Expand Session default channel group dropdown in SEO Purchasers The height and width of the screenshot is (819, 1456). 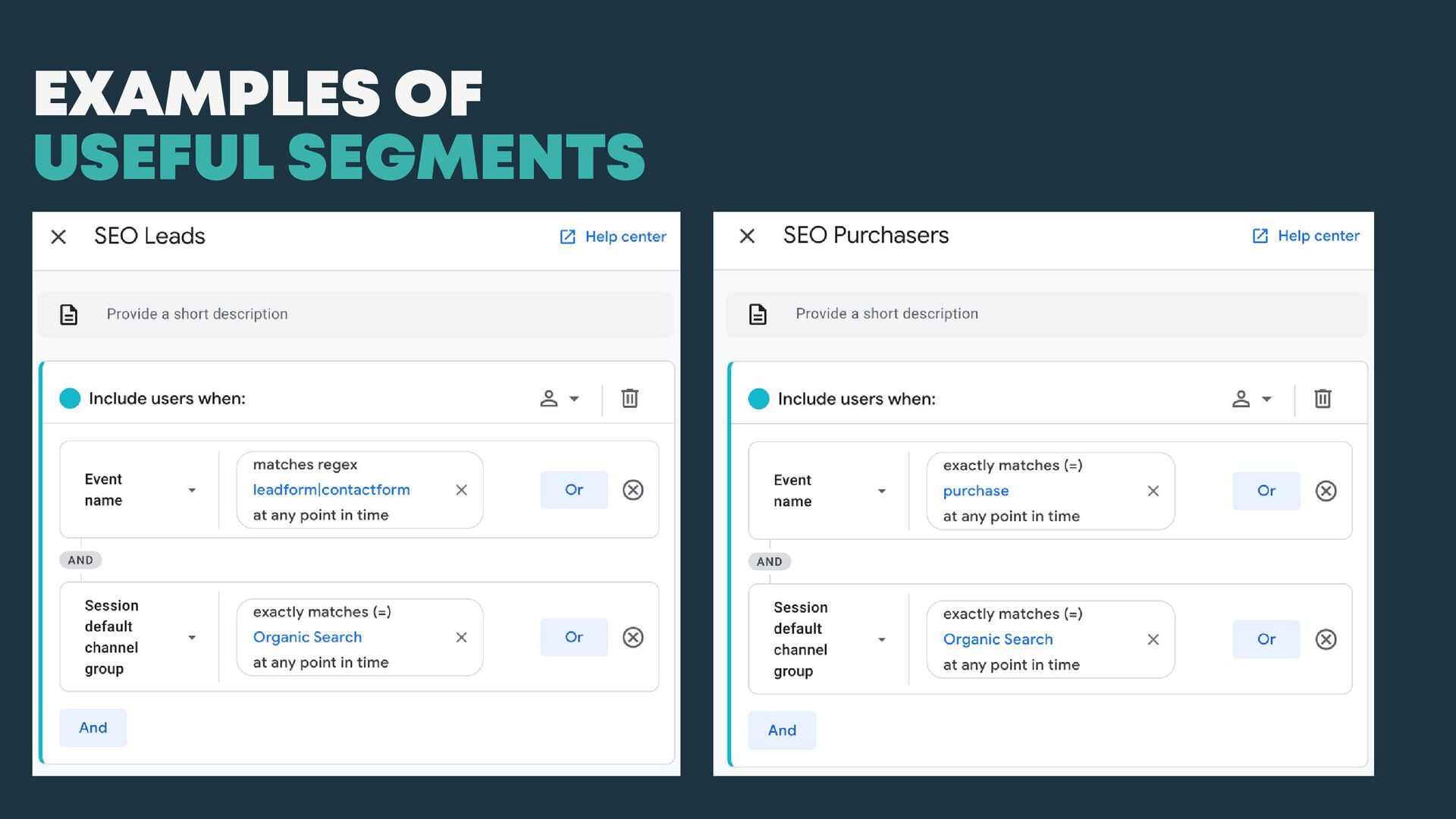(881, 639)
